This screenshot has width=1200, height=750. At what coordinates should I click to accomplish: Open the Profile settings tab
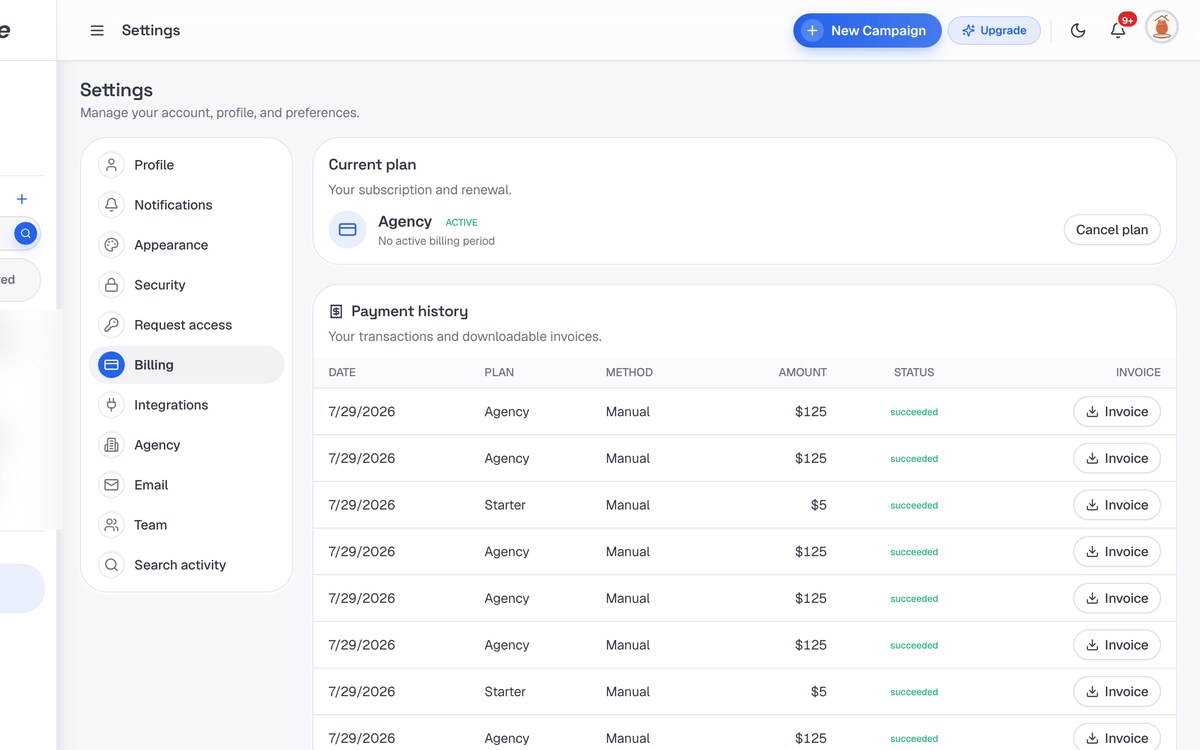(x=187, y=165)
